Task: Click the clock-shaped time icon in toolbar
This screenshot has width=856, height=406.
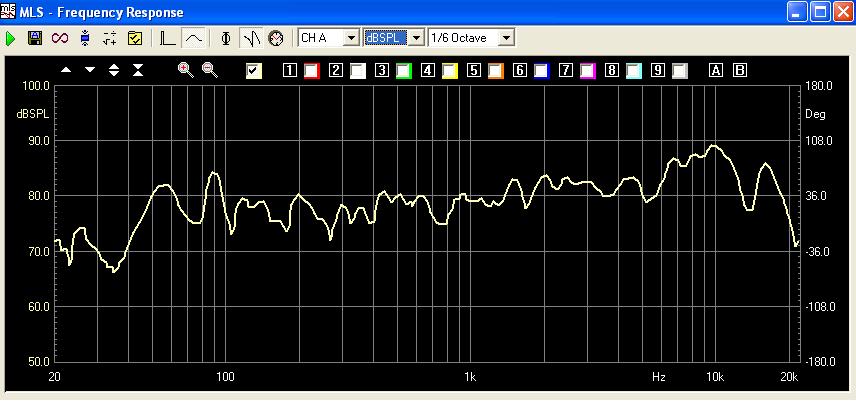Action: click(276, 38)
